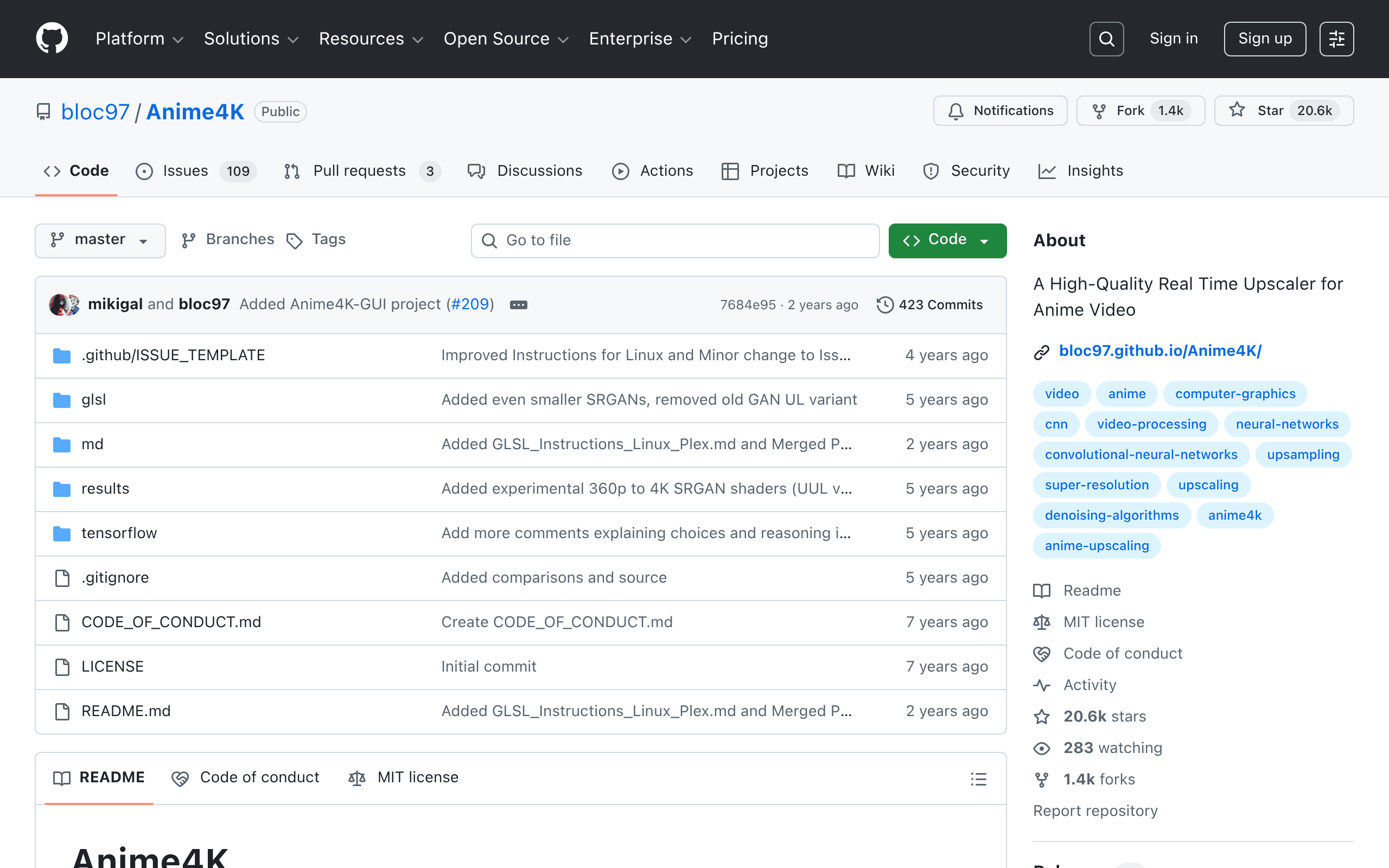The height and width of the screenshot is (868, 1389).
Task: Click the Go to file search field
Action: (x=675, y=240)
